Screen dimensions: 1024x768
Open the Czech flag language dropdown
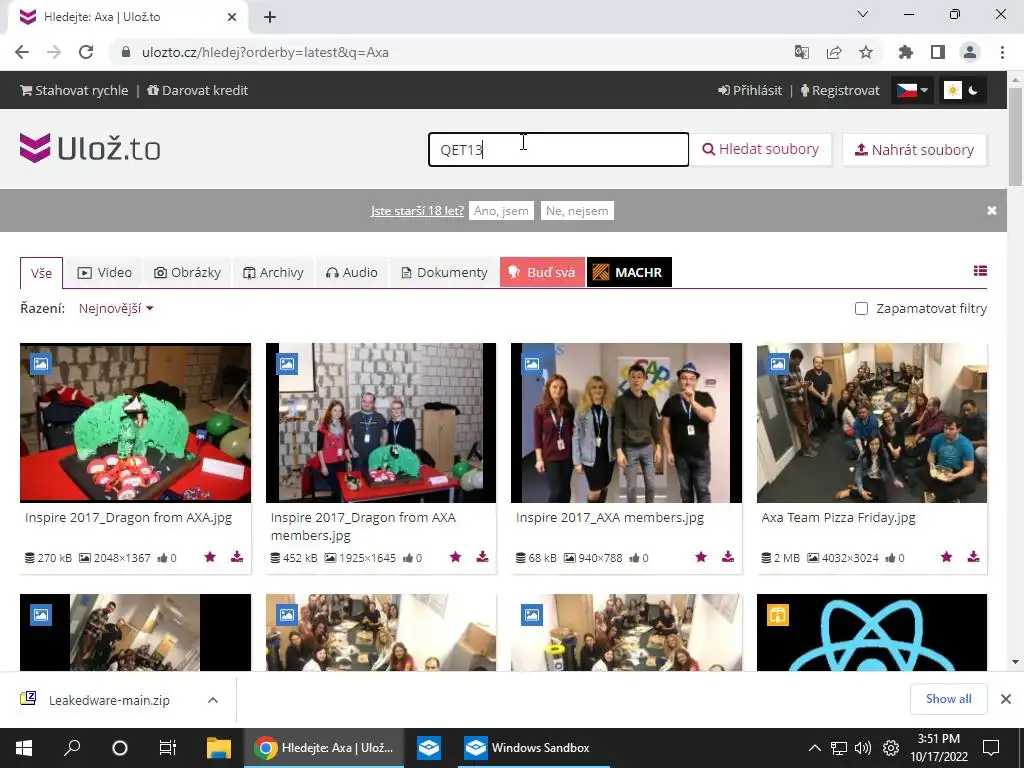[x=912, y=90]
